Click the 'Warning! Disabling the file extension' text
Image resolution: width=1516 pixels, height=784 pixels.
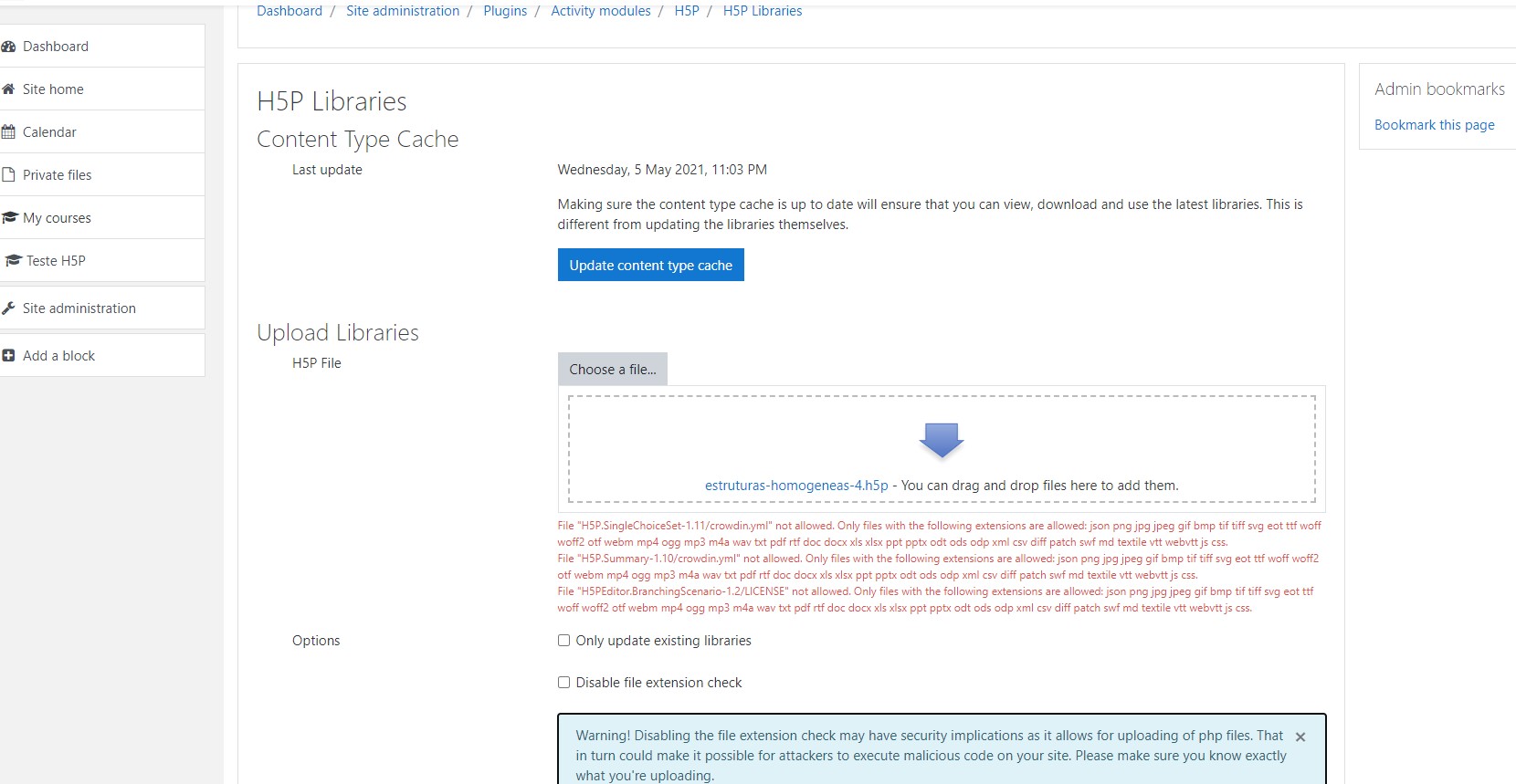[x=932, y=756]
